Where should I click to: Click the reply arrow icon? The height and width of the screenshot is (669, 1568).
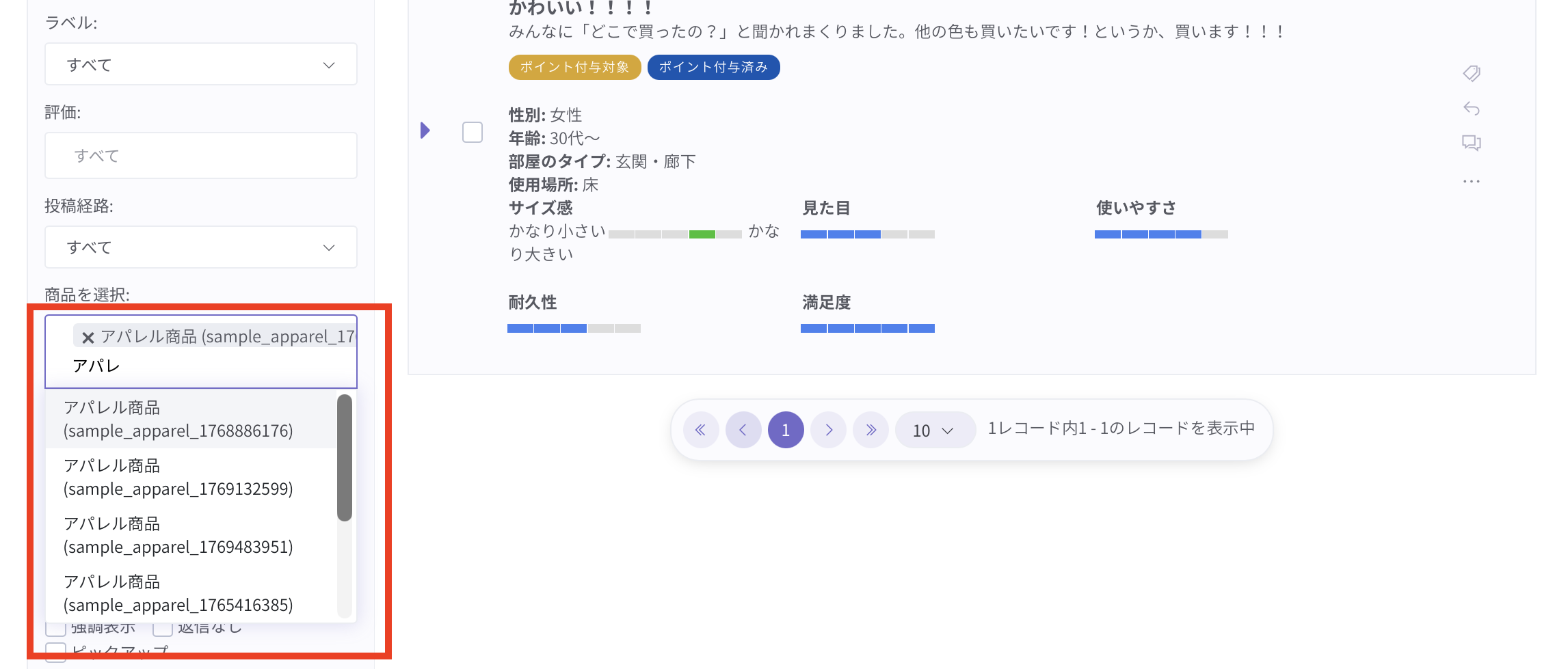coord(1472,109)
